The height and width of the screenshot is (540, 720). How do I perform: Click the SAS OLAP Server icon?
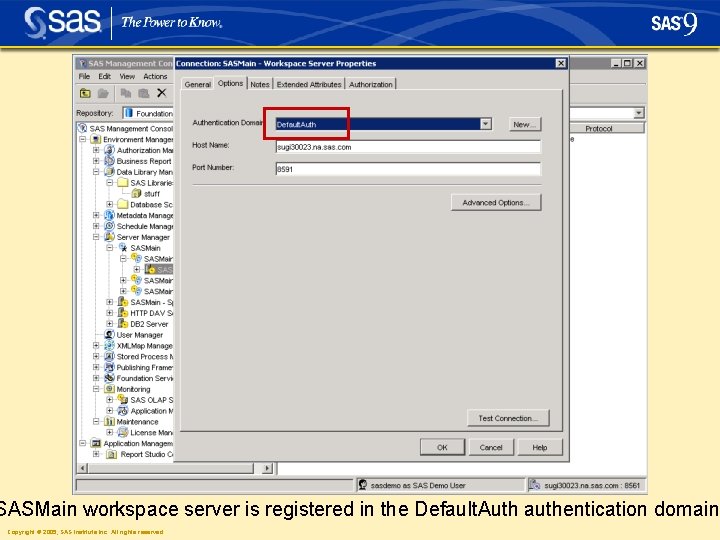click(123, 399)
